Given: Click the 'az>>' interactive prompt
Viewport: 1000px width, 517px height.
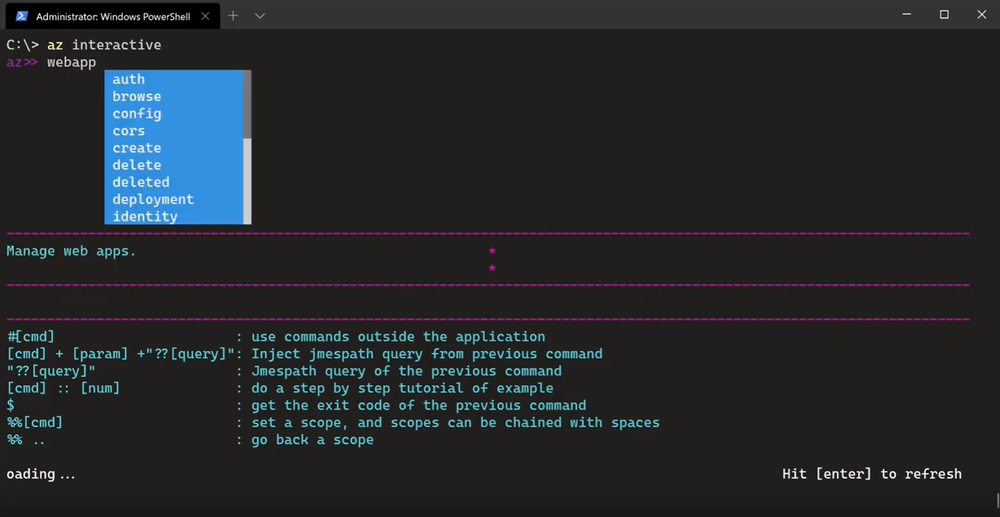Looking at the screenshot, I should tap(22, 62).
